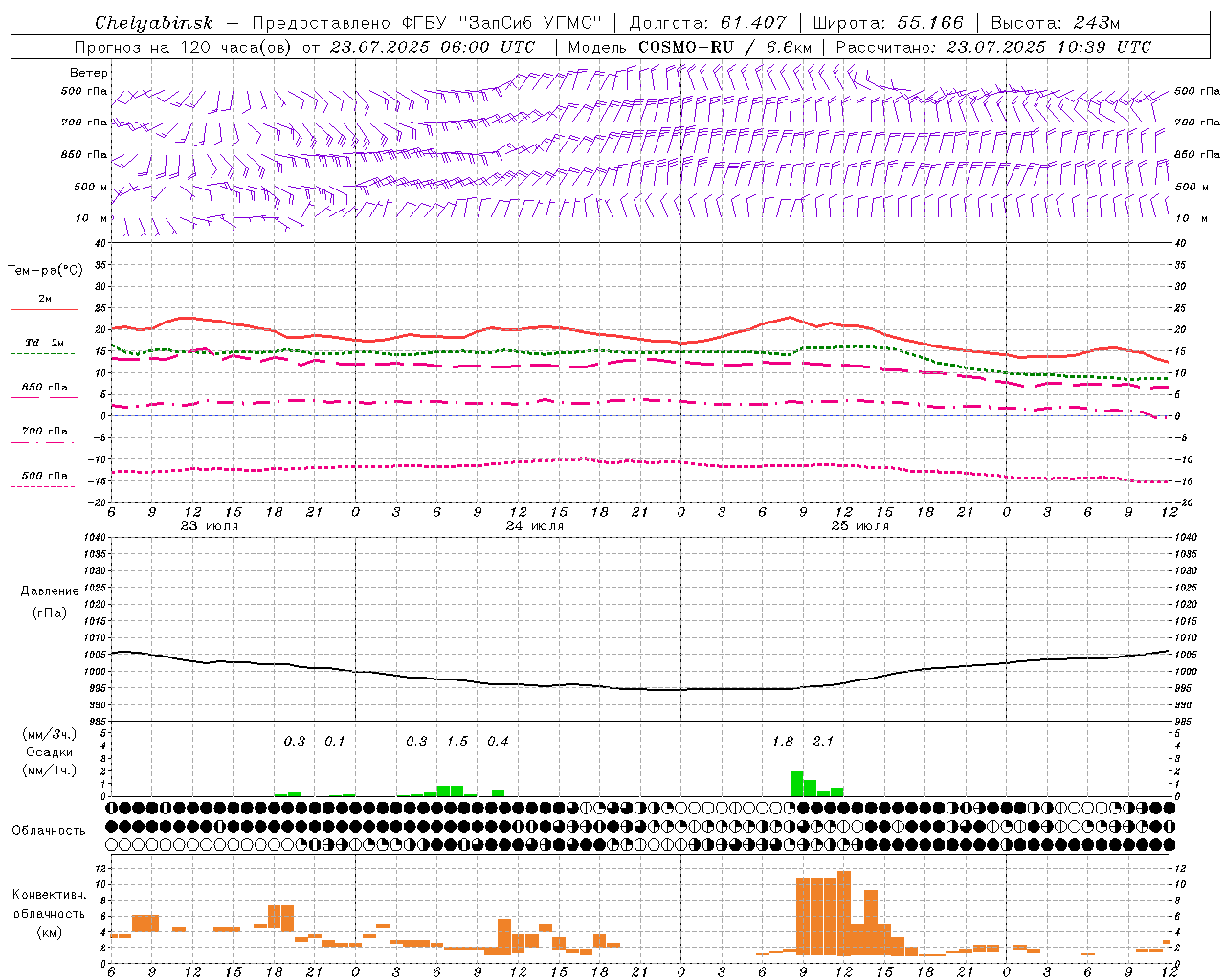Screen dimensions: 1225x980
Task: Click the Тем-ра(°C) axis title
Action: (45, 271)
